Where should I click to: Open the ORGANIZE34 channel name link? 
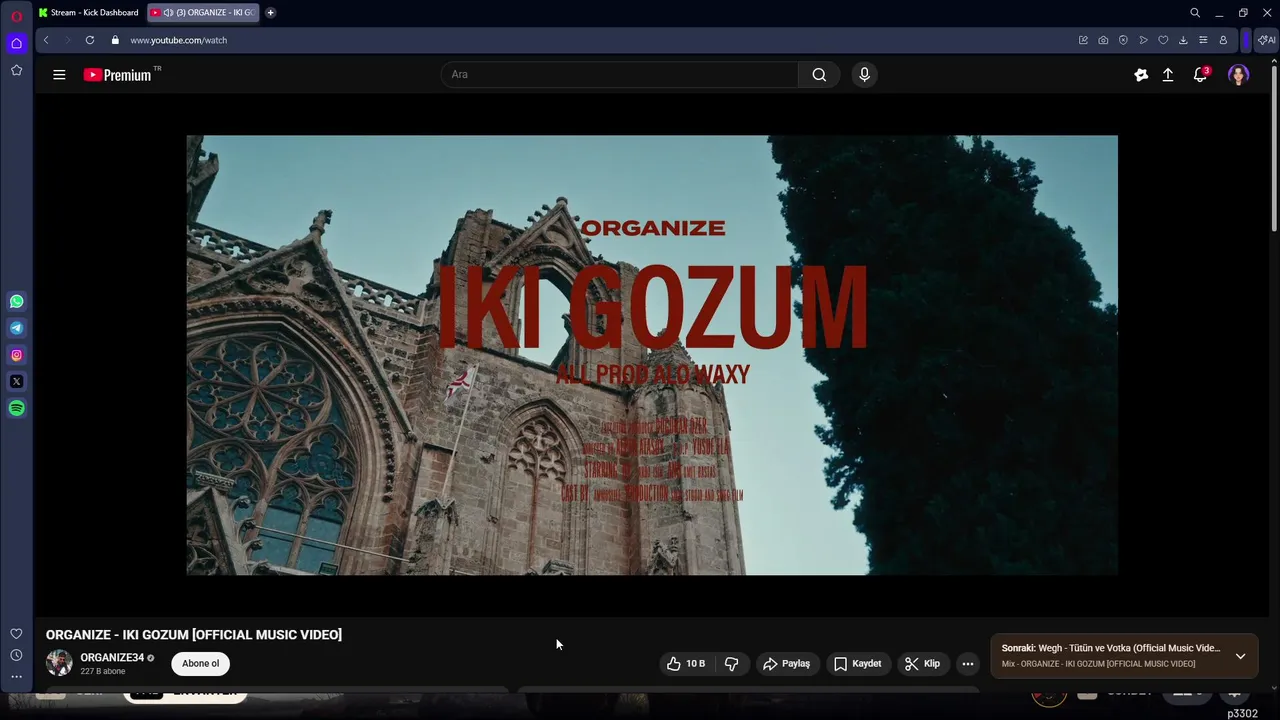coord(112,658)
